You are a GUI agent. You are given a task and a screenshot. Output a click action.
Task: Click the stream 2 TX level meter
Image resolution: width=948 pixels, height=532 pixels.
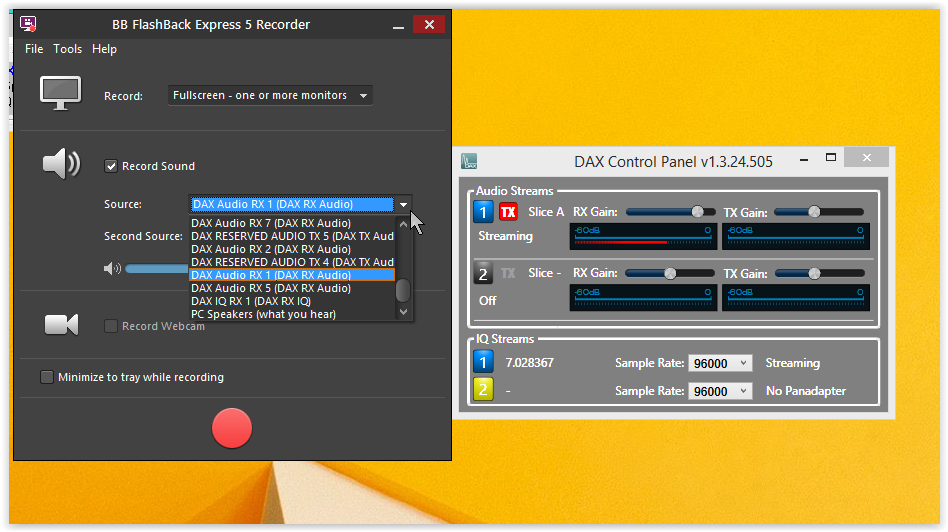tap(796, 298)
